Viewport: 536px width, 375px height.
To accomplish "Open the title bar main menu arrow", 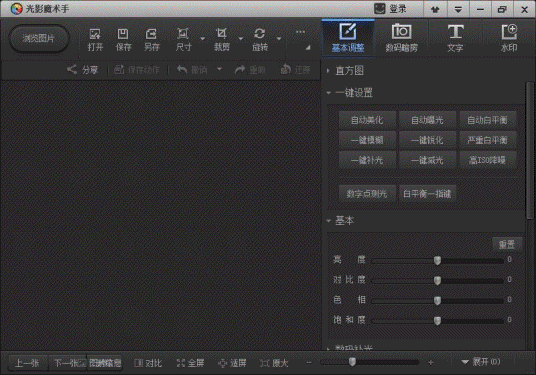I will (x=458, y=9).
